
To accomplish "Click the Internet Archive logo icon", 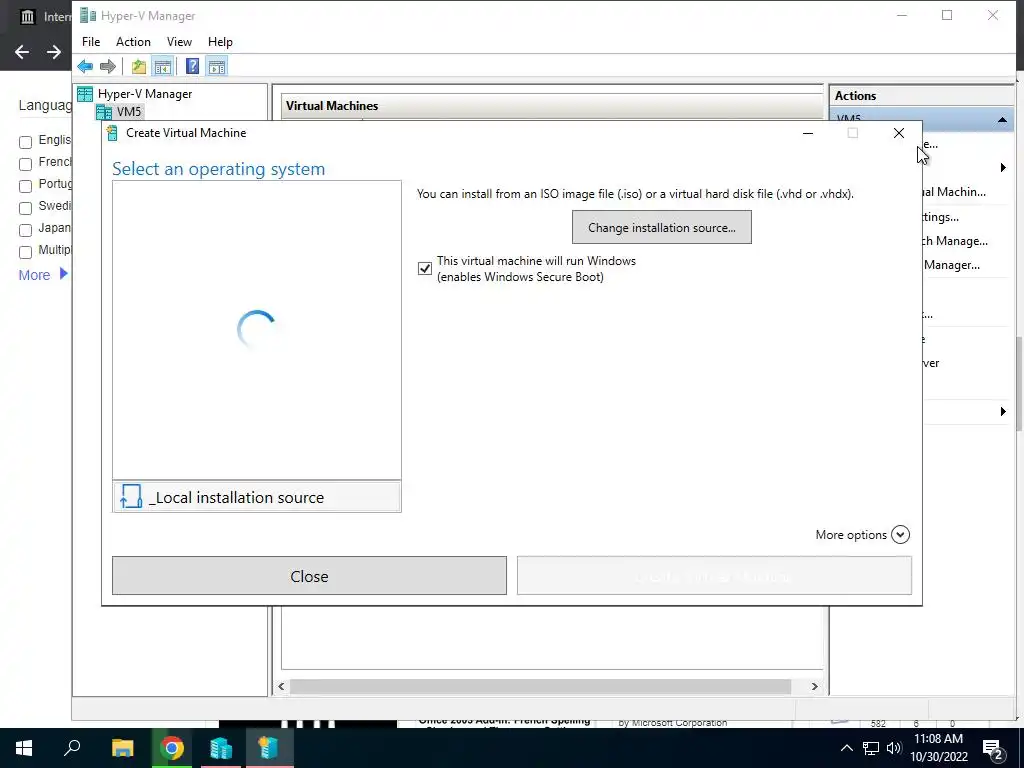I will pos(27,16).
